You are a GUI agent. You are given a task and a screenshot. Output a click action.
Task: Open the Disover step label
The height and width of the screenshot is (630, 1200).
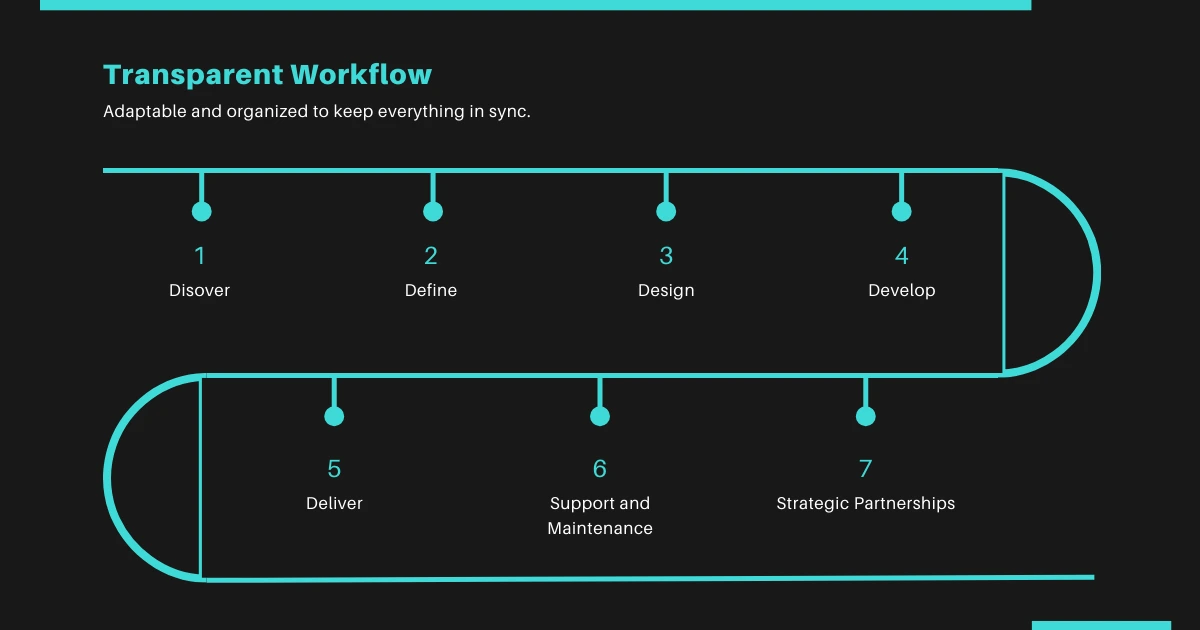pos(200,290)
